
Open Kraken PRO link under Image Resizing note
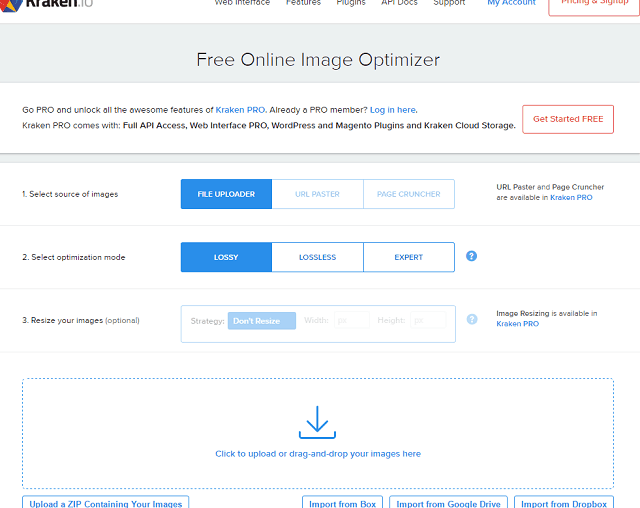[x=518, y=324]
